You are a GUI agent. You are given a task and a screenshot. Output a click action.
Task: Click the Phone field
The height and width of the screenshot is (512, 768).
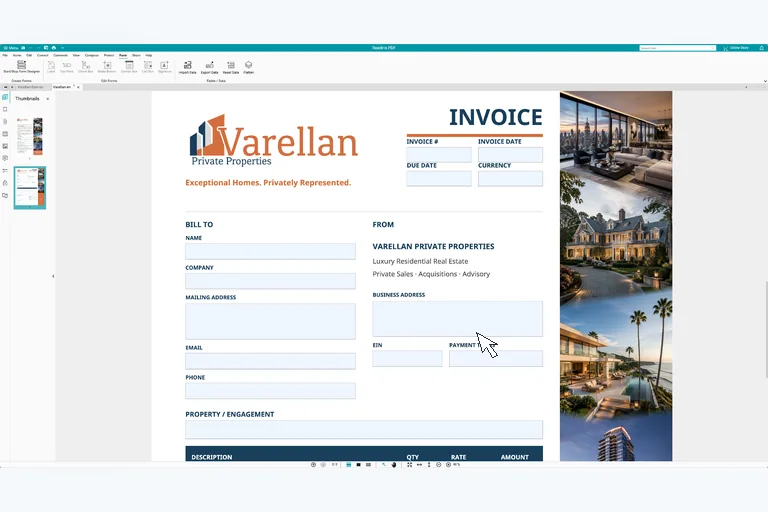(270, 391)
